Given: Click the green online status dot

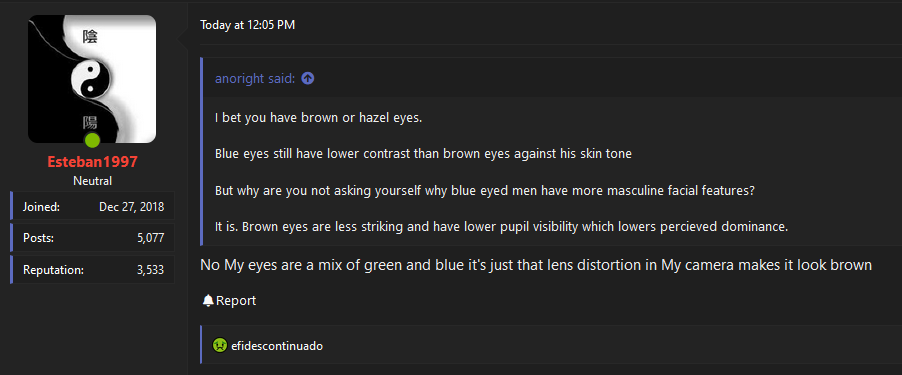Looking at the screenshot, I should [92, 140].
